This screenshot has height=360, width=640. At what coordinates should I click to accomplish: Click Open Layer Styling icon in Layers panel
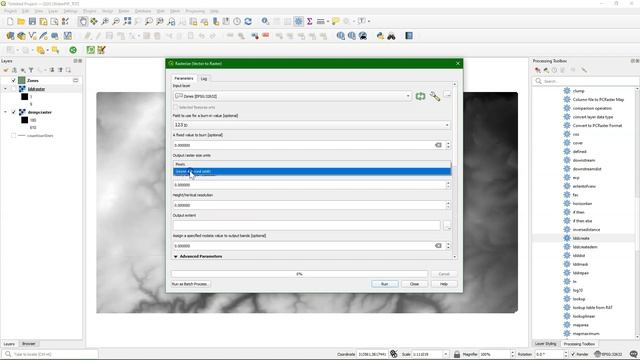click(x=6, y=70)
